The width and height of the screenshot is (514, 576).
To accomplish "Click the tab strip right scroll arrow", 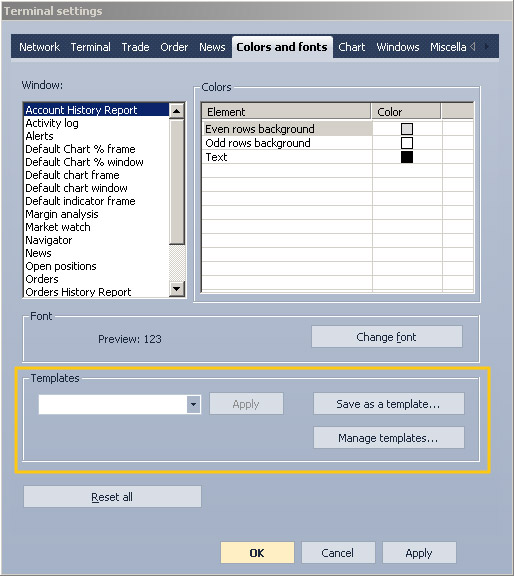I will click(x=486, y=46).
